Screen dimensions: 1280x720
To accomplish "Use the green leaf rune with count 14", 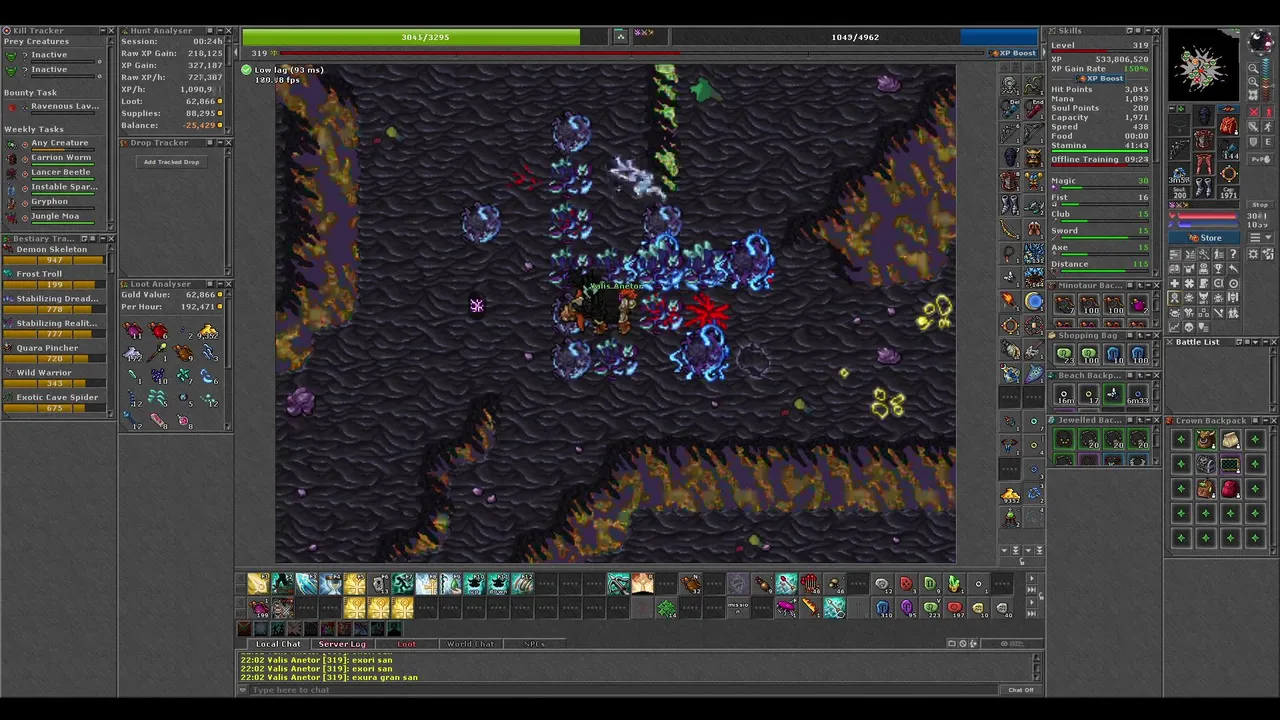I will point(666,608).
